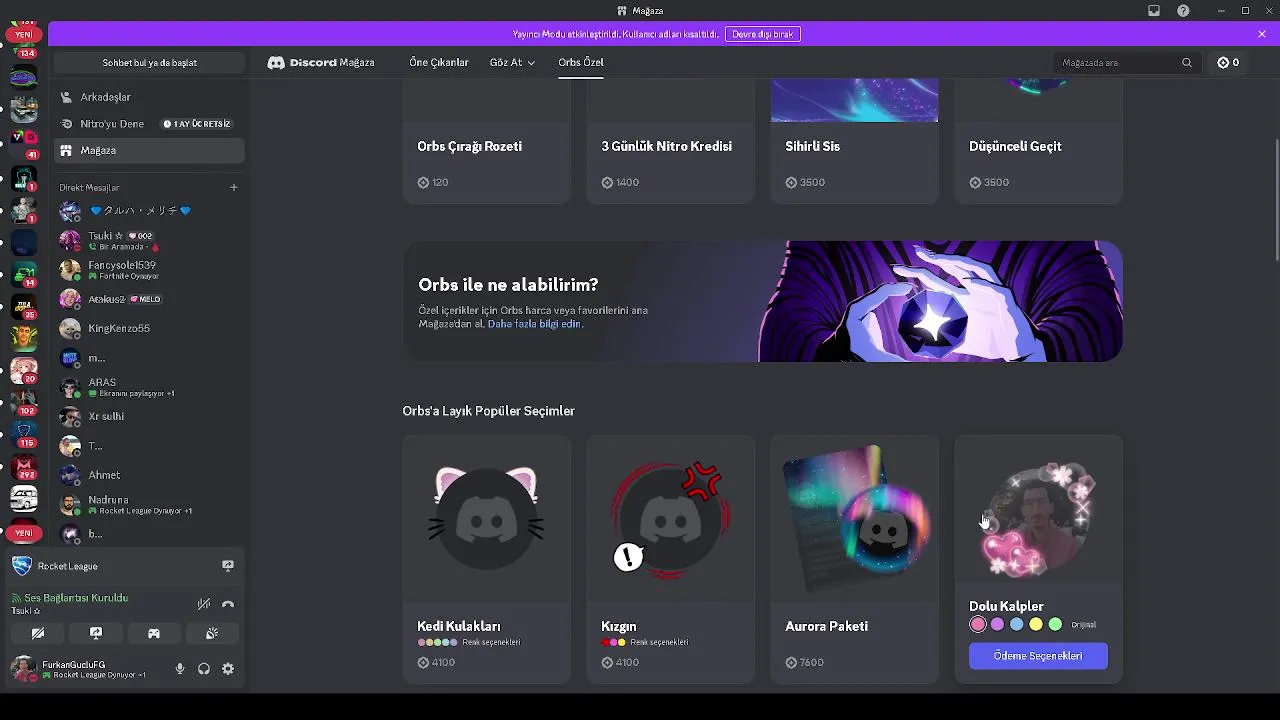Screen dimensions: 1280x720
Task: Click Ödeme Seçenekleri button
Action: point(1038,656)
